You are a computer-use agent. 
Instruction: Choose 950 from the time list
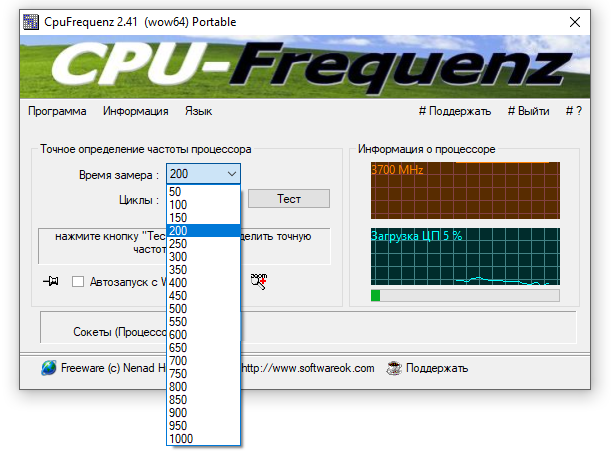[x=203, y=426]
